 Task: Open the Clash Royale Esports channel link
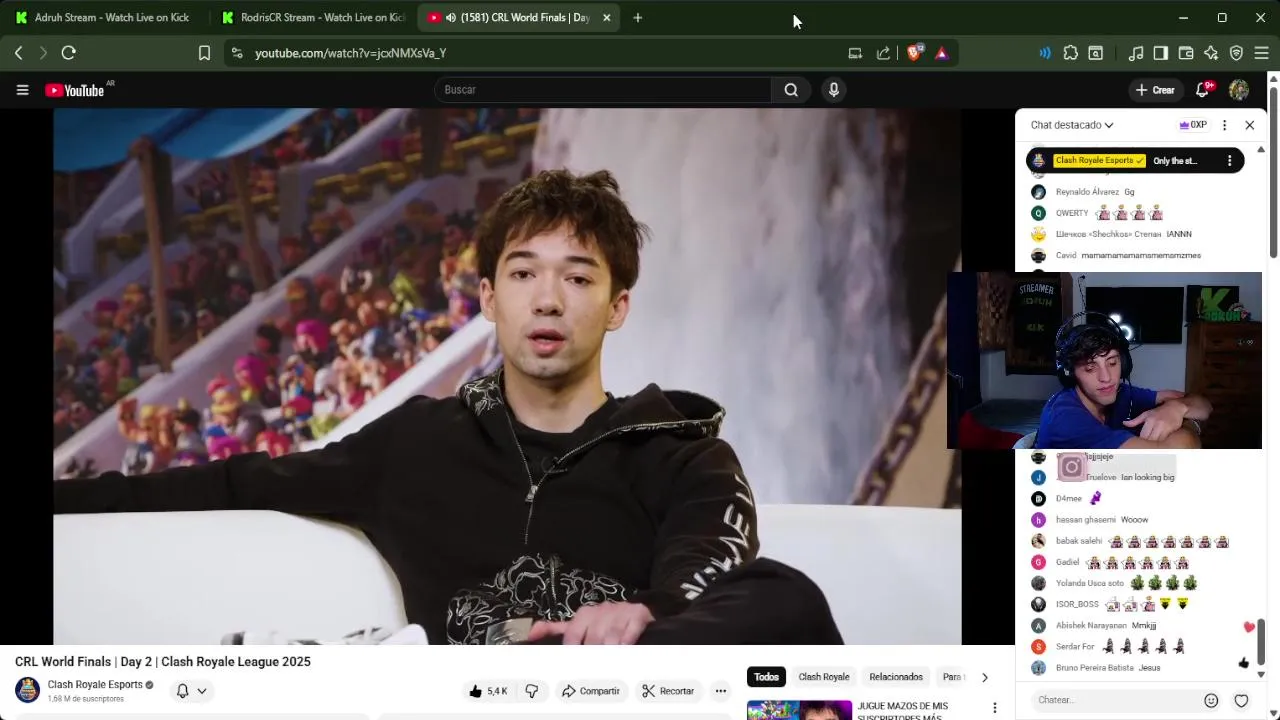(x=95, y=685)
